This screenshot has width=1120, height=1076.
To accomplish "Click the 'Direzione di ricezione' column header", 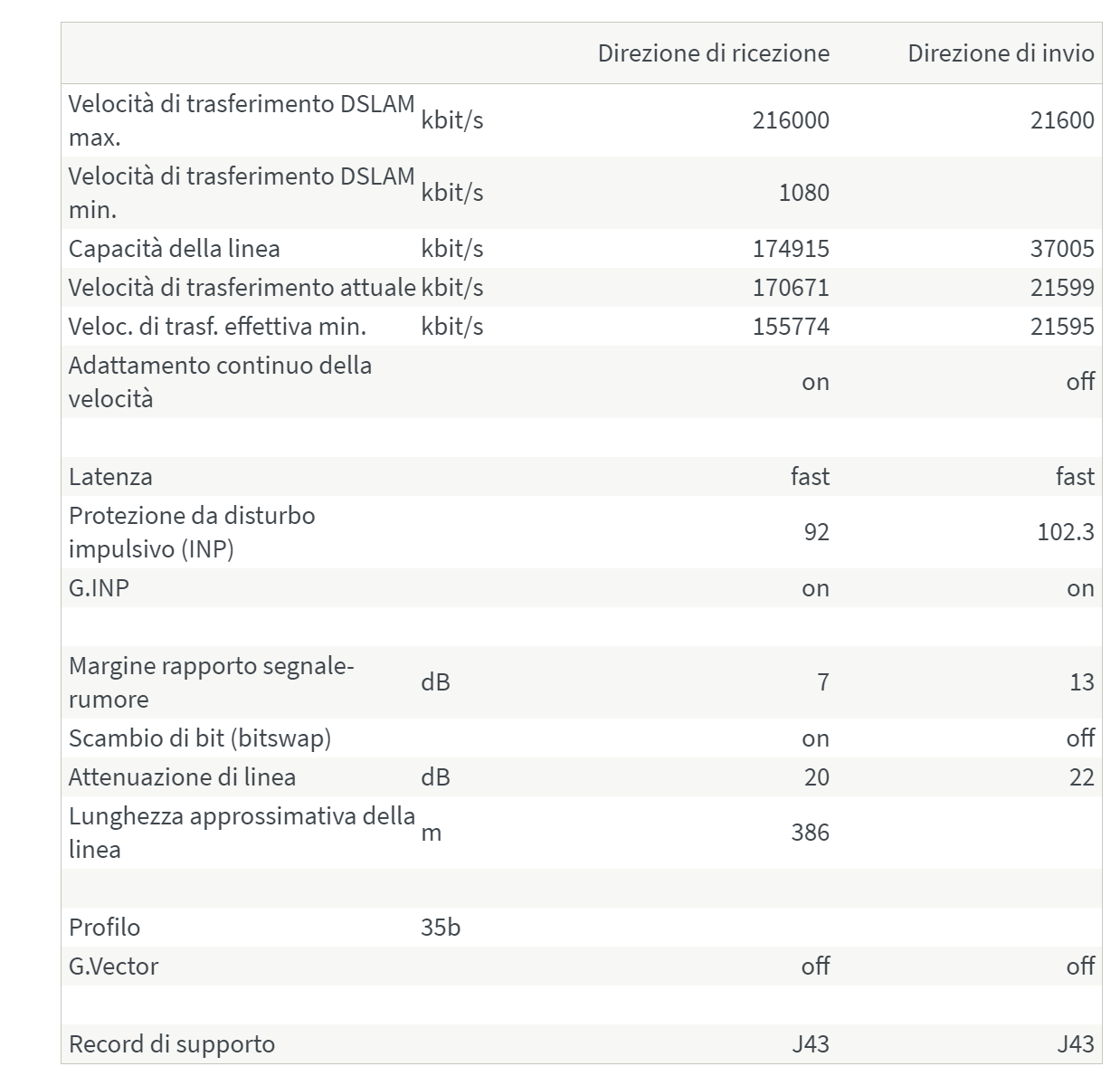I will 713,53.
